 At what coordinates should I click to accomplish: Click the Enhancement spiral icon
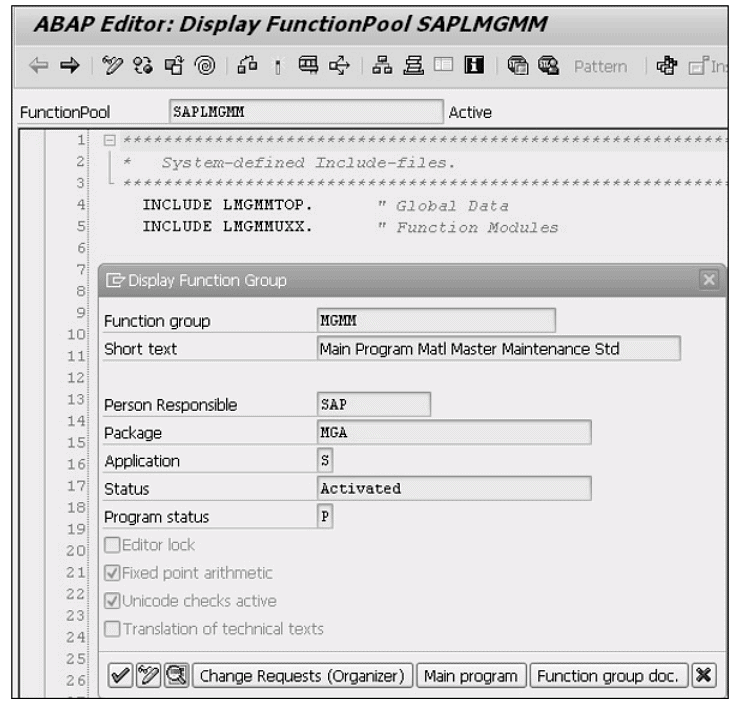click(x=205, y=66)
